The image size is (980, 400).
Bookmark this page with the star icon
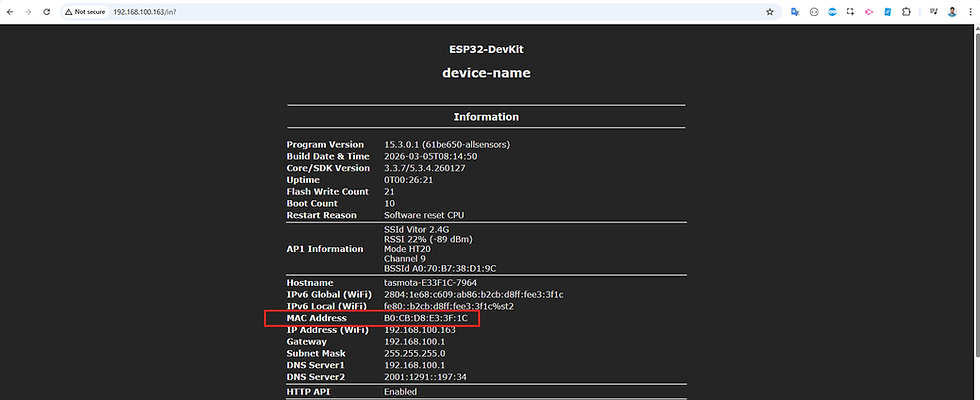[769, 12]
